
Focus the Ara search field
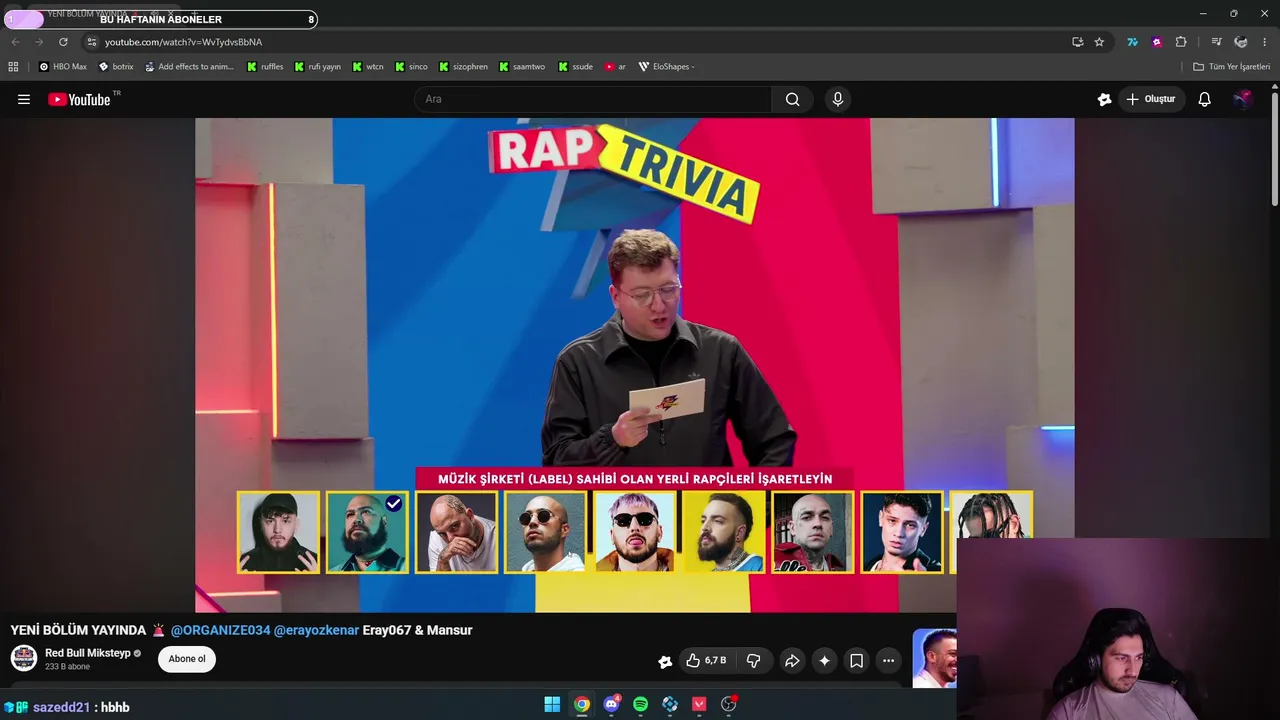pyautogui.click(x=593, y=99)
